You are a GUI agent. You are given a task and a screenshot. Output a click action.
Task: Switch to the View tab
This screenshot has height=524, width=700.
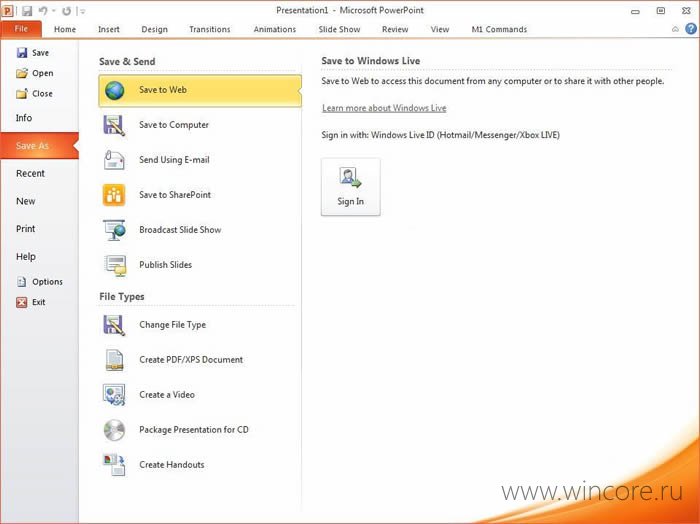(440, 29)
